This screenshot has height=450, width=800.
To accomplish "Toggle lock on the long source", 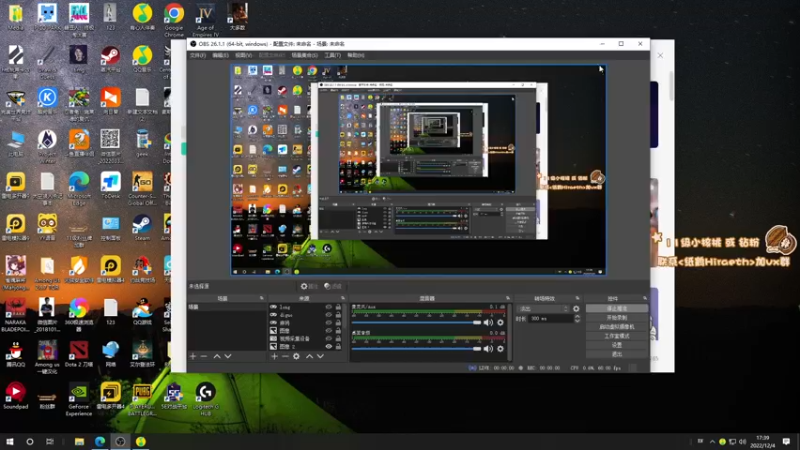I will click(338, 308).
